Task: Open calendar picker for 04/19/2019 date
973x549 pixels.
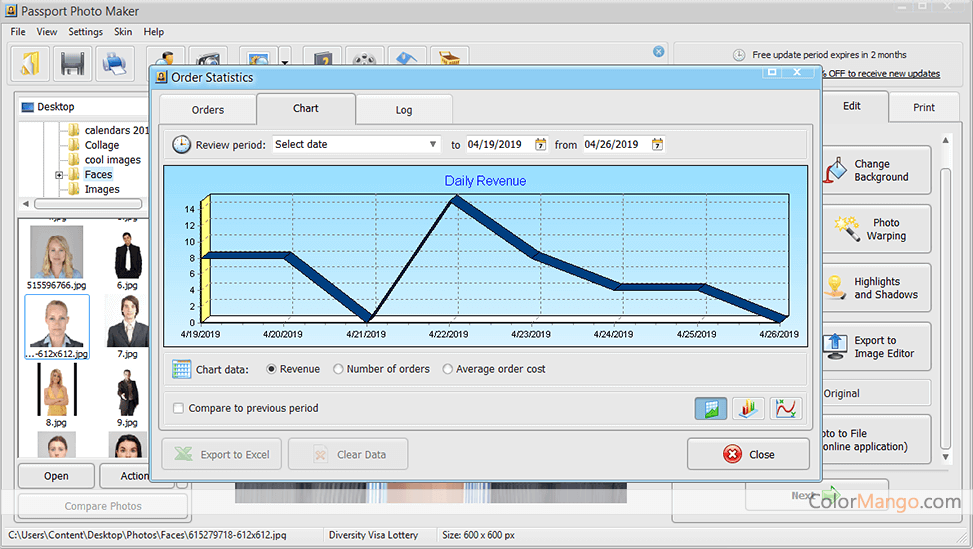Action: 541,145
